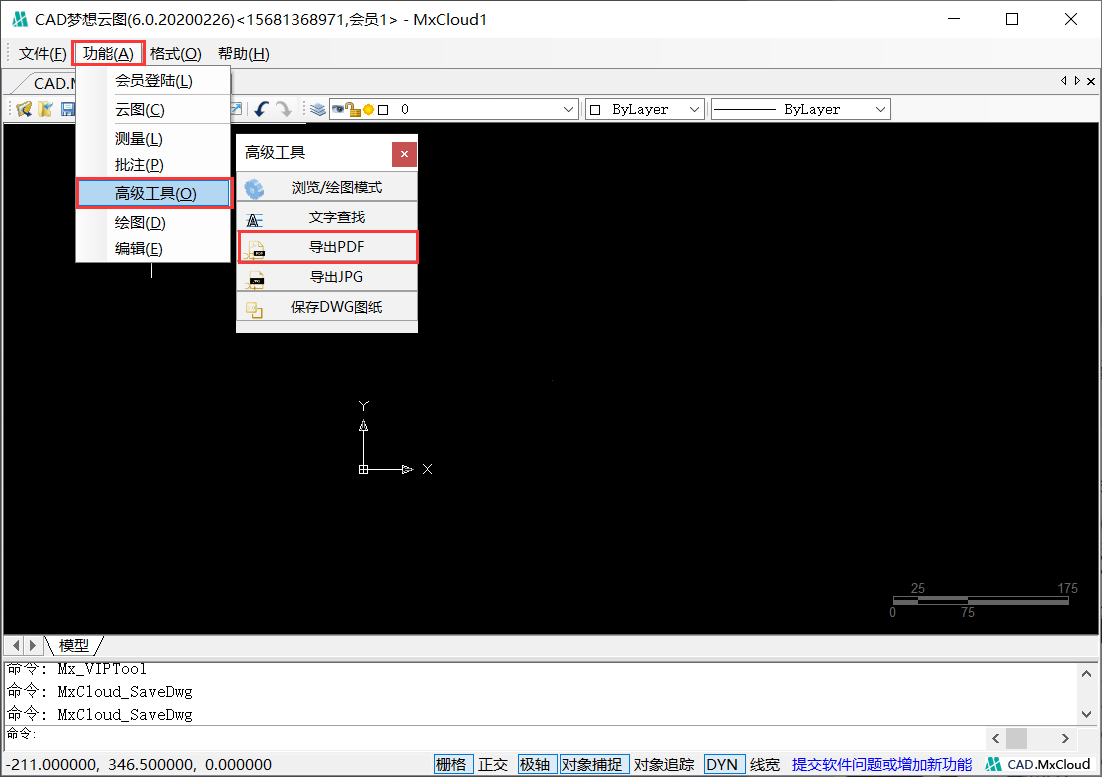The height and width of the screenshot is (777, 1102).
Task: Click the command line horizontal scrollbar thumb
Action: [1016, 738]
